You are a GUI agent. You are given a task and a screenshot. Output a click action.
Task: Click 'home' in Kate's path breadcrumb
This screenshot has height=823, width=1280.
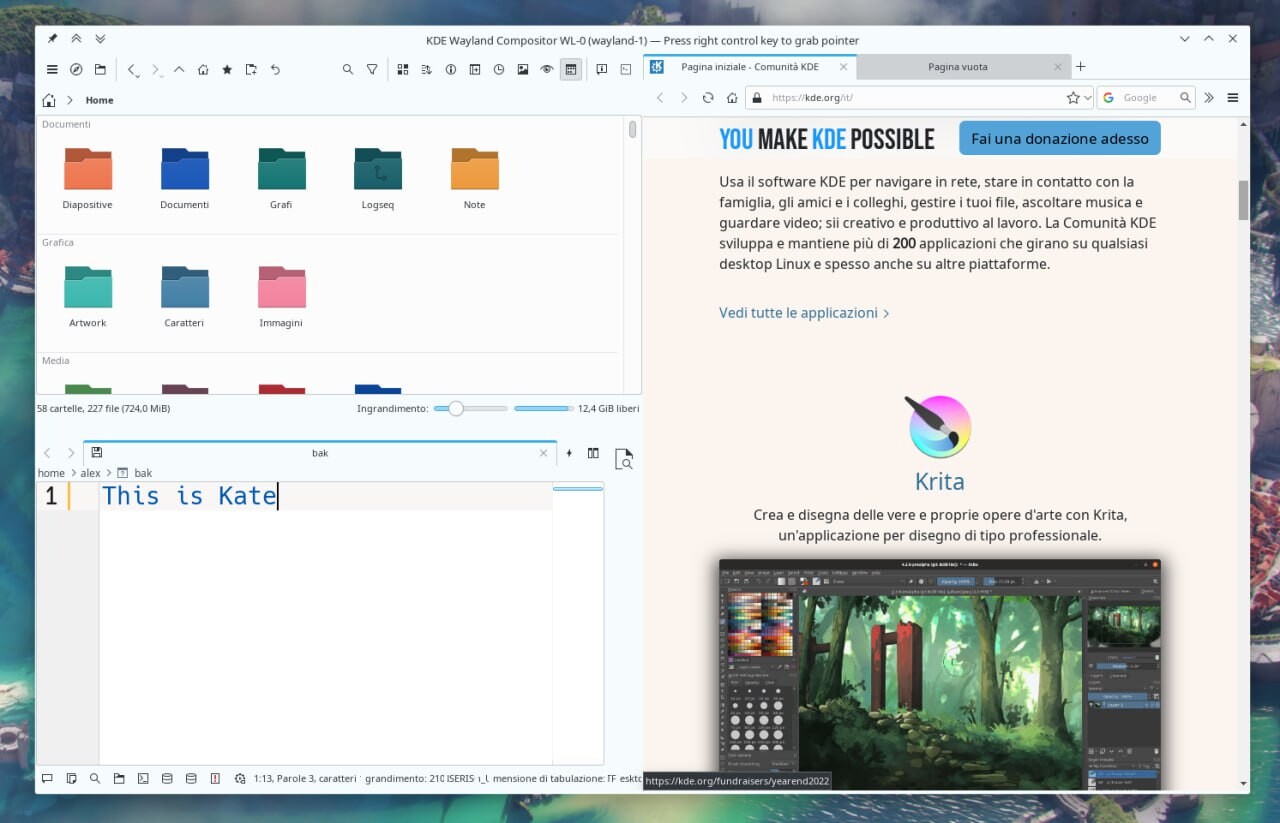pos(51,473)
